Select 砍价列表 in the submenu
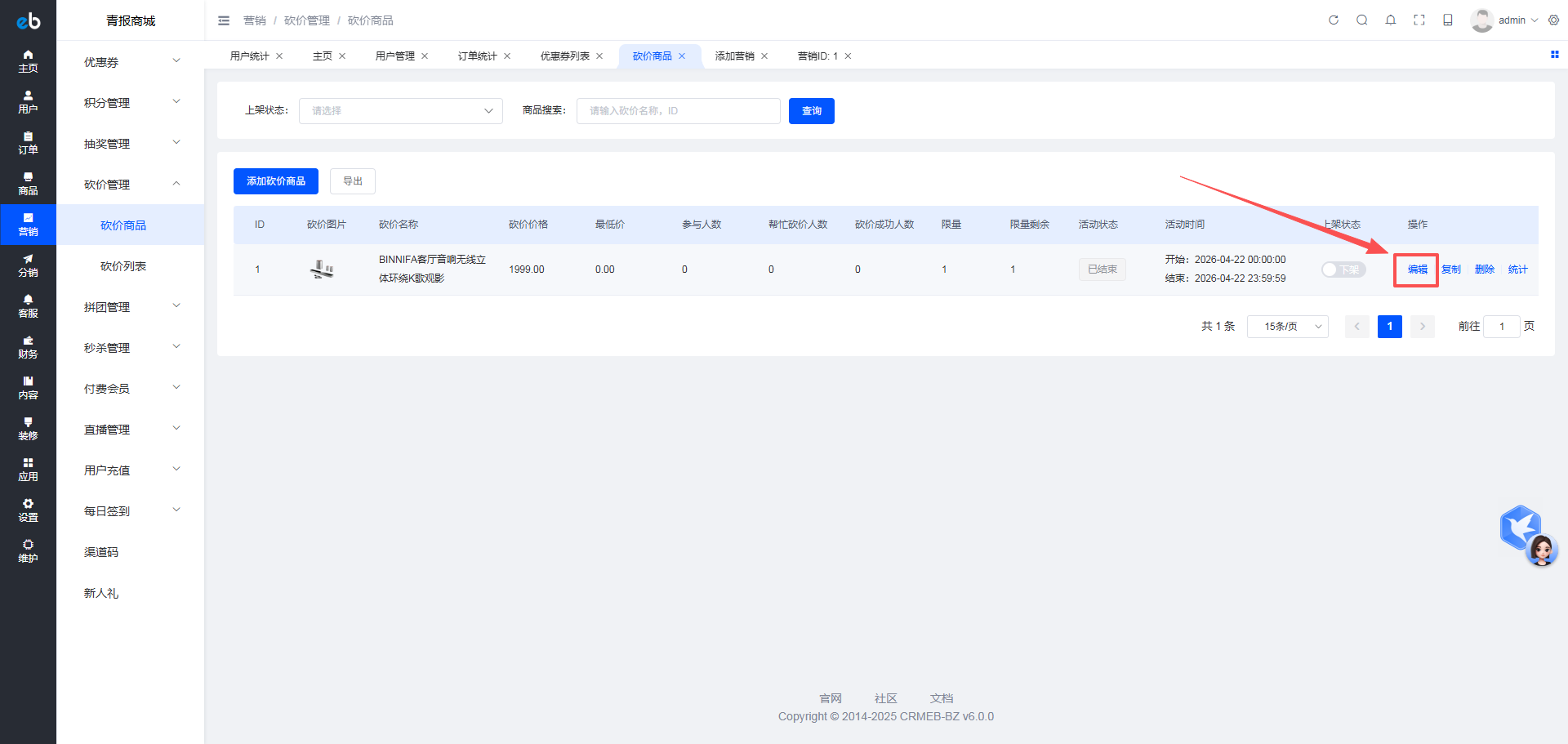Viewport: 1568px width, 744px height. click(123, 266)
